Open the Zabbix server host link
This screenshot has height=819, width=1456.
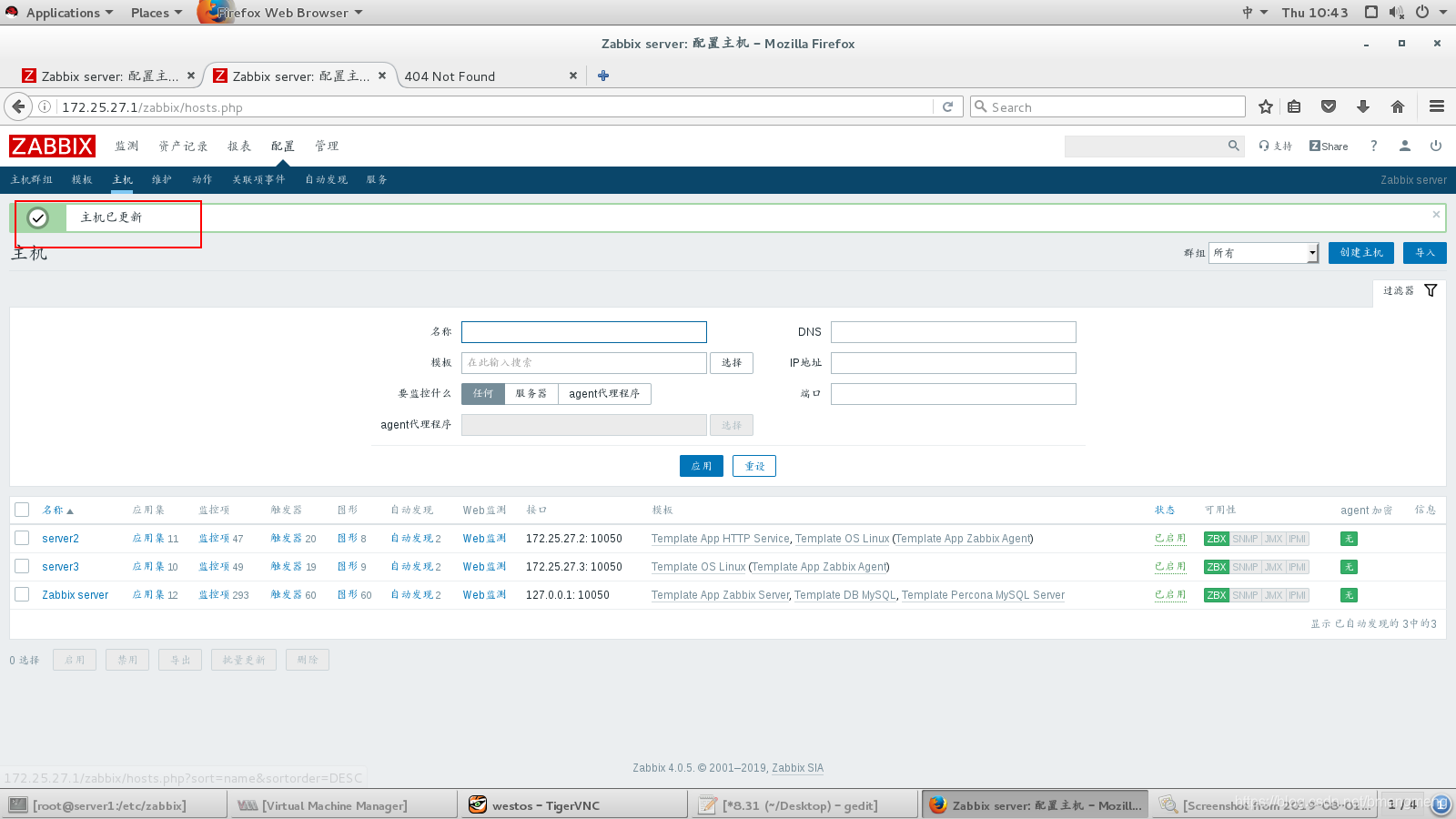coord(75,595)
